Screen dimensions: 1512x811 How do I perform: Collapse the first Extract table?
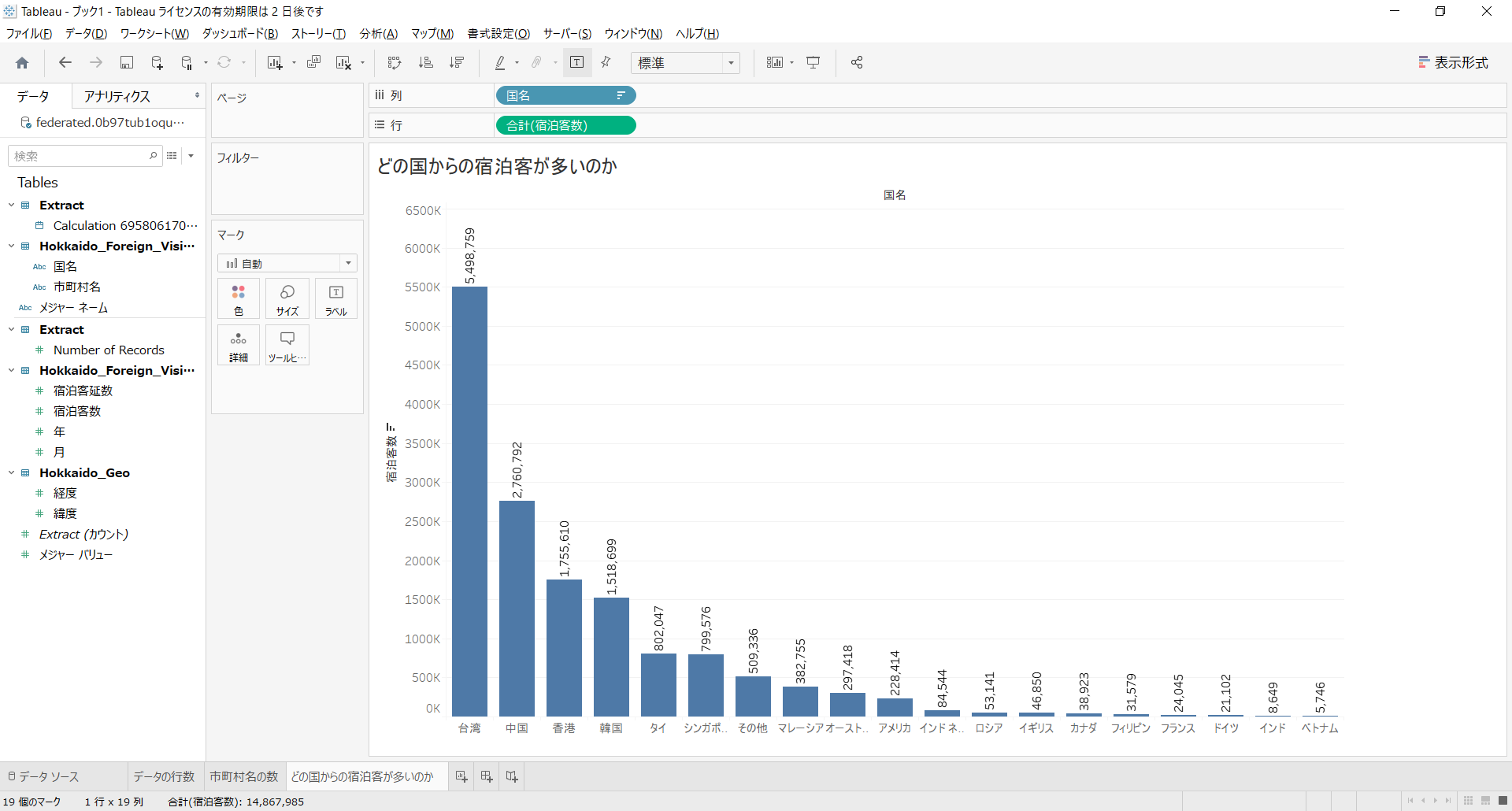click(11, 206)
